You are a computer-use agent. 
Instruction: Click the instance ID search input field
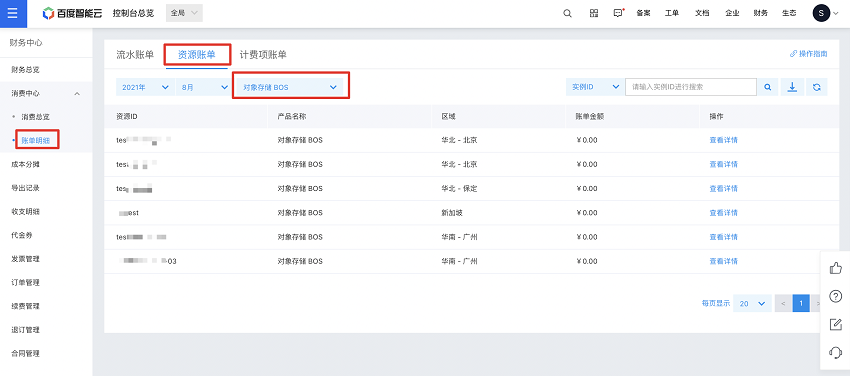691,87
